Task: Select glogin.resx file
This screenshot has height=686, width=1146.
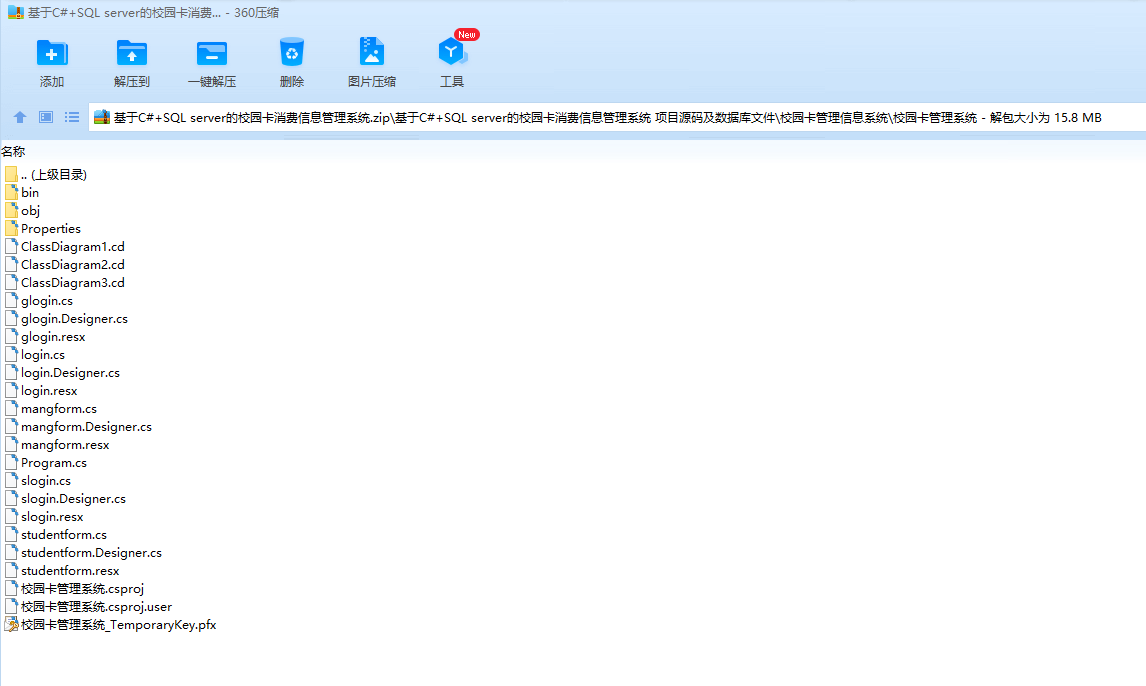Action: [45, 337]
